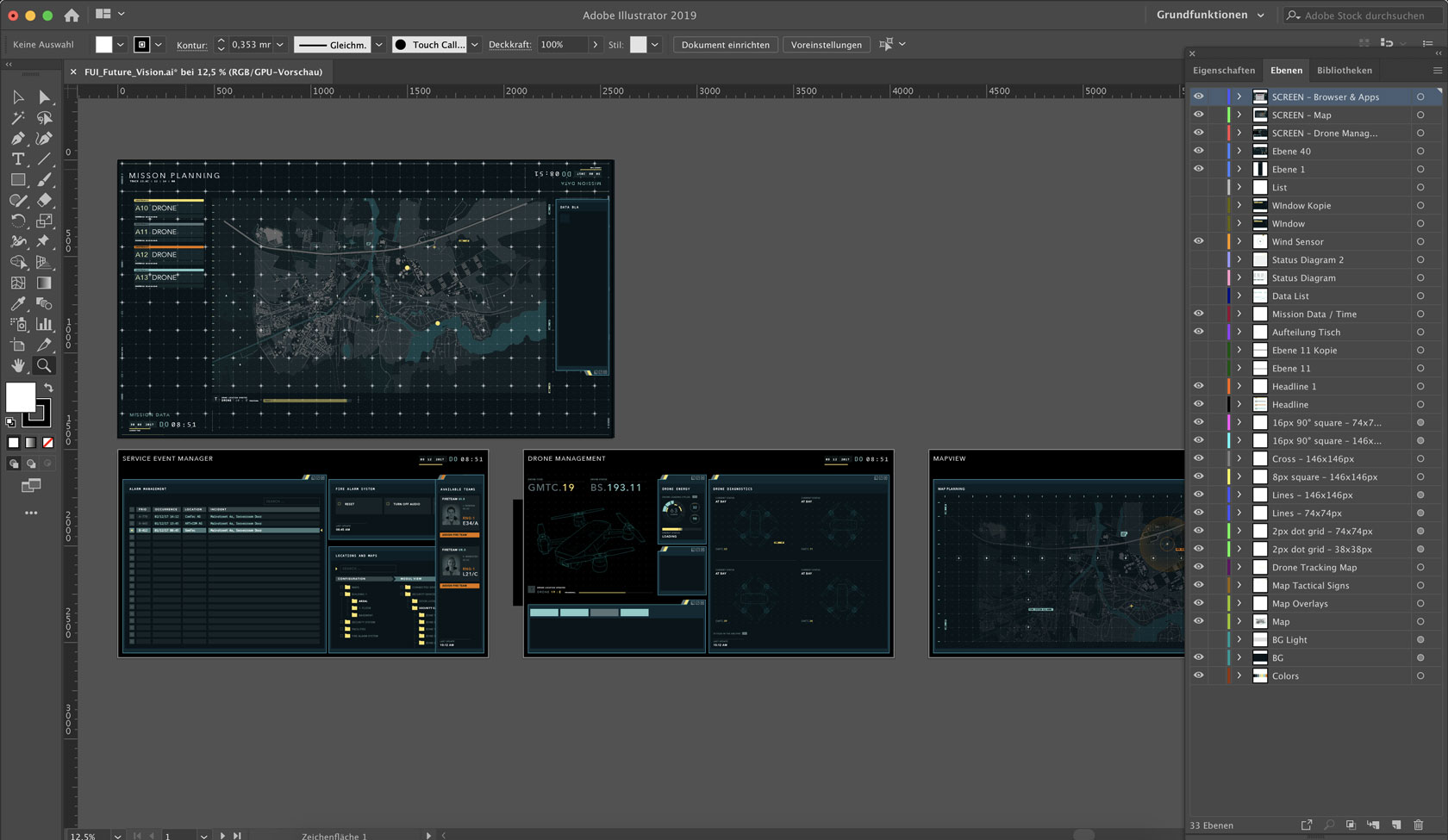Screen dimensions: 1448x840
Task: Choose the Direct Selection tool
Action: click(44, 97)
